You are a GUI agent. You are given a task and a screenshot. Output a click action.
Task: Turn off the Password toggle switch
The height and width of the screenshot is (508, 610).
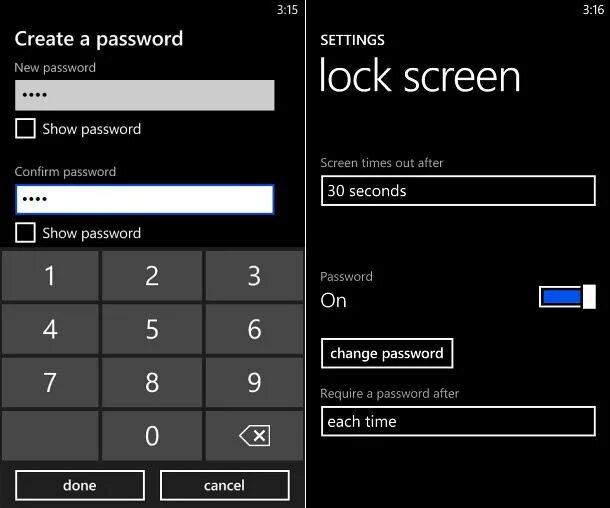coord(567,297)
